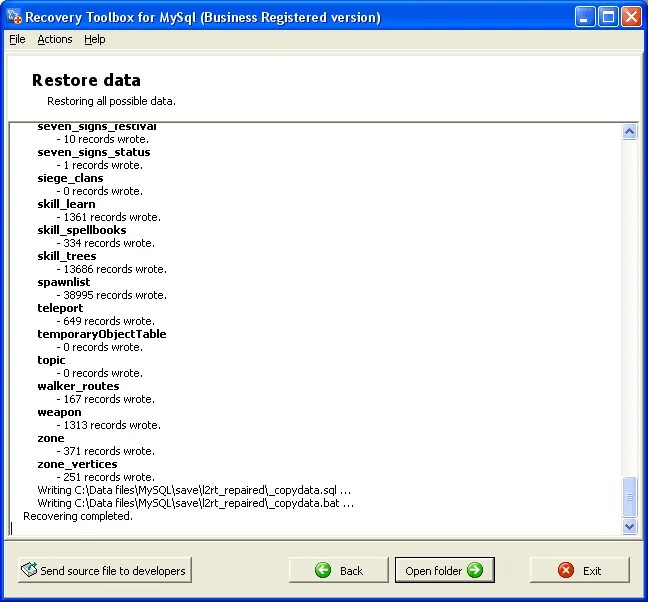Screen dimensions: 648x602
Task: Click the scrollbar up arrow in log
Action: (629, 132)
